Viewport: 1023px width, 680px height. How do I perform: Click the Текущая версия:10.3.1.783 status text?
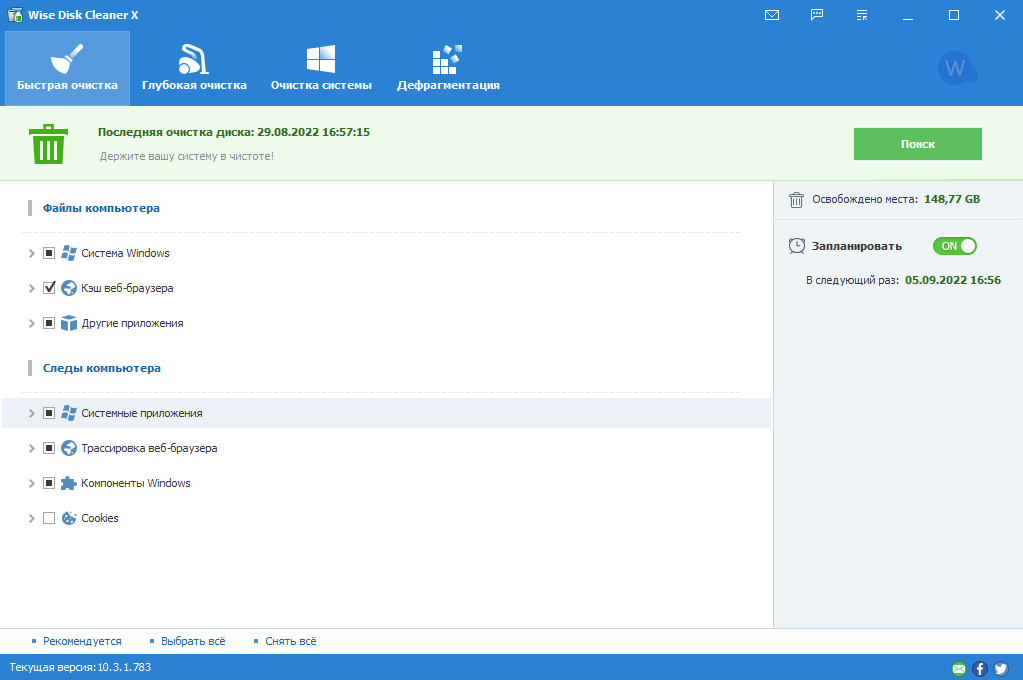(80, 667)
